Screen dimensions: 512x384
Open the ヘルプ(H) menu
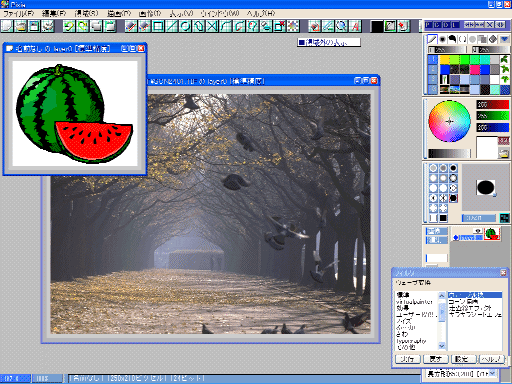(x=261, y=14)
